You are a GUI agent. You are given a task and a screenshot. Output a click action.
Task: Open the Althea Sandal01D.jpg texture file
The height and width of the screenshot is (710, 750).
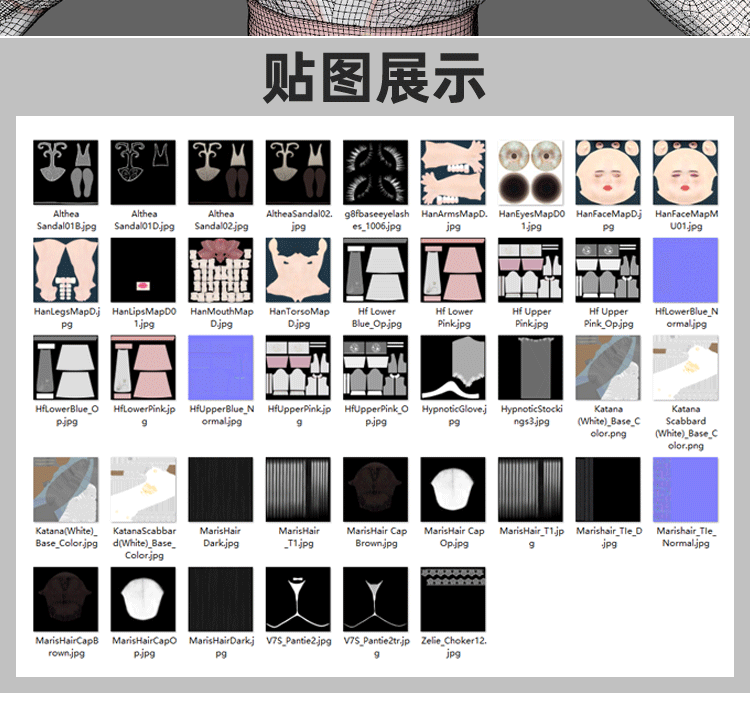click(143, 172)
